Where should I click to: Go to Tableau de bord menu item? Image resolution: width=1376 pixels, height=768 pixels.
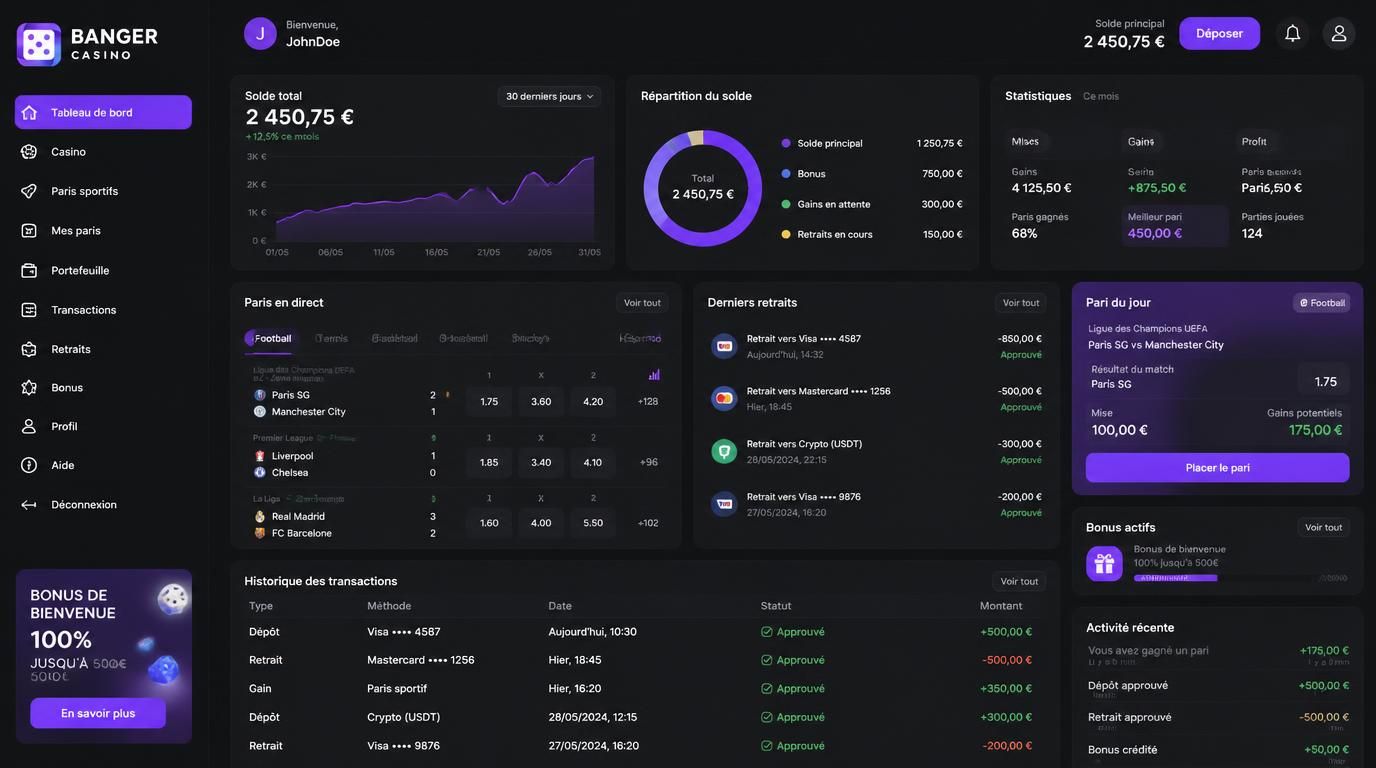[103, 112]
